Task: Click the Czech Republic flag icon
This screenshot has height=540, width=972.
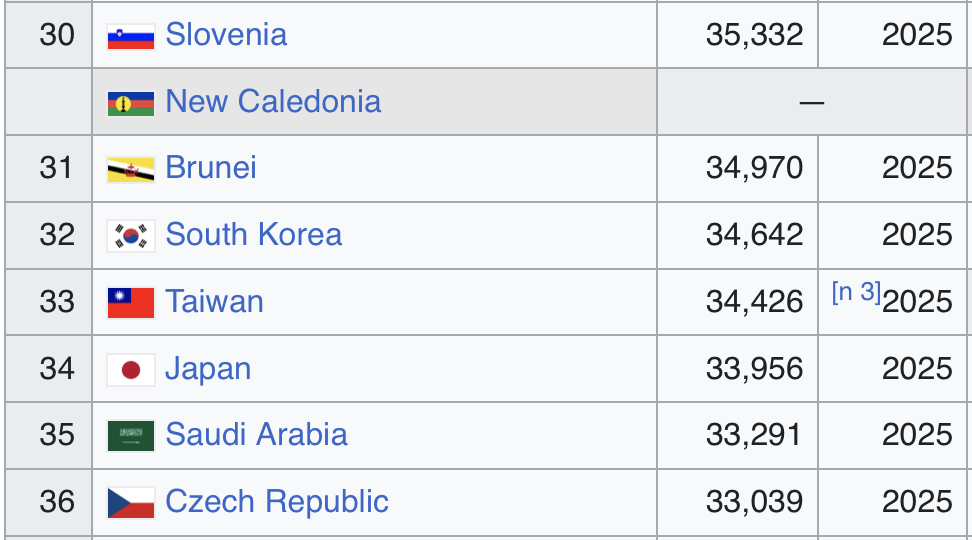Action: coord(131,503)
